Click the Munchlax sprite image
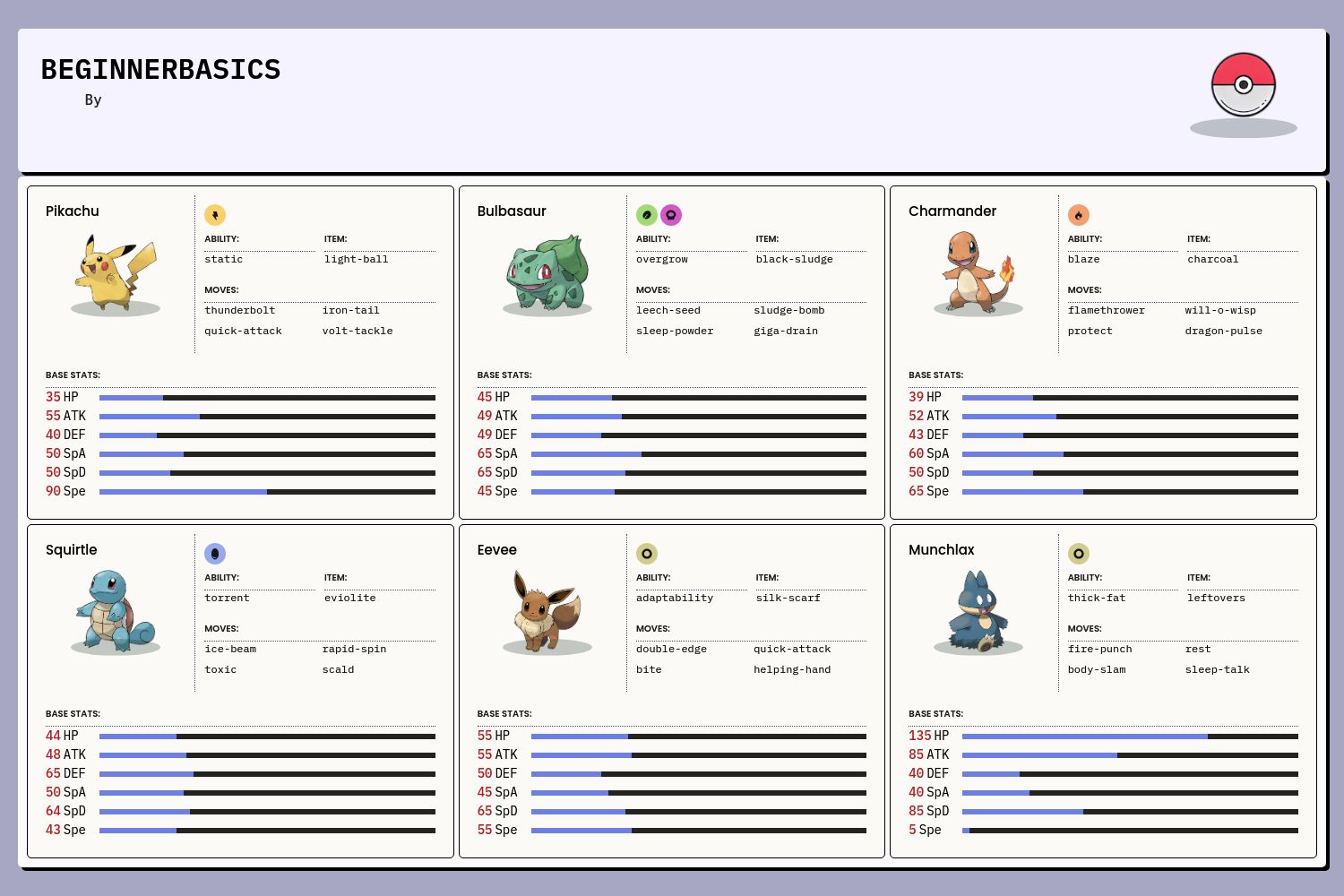The width and height of the screenshot is (1344, 896). point(978,611)
